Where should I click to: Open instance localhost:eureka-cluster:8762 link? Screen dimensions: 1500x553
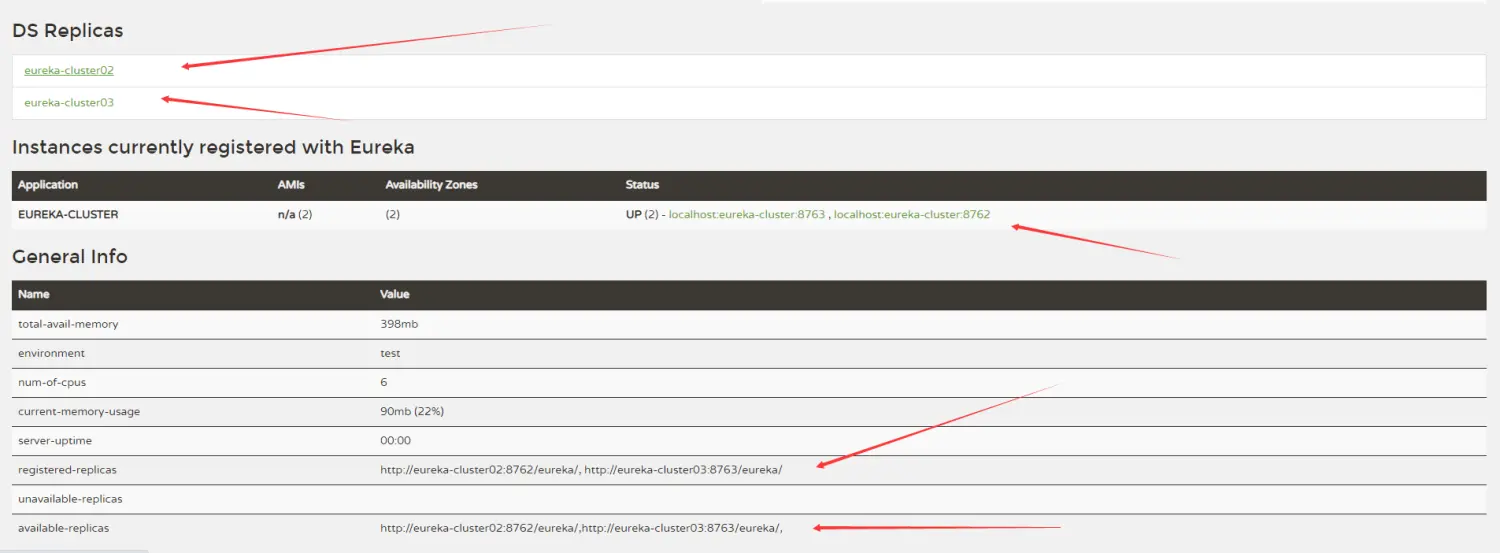click(x=912, y=214)
